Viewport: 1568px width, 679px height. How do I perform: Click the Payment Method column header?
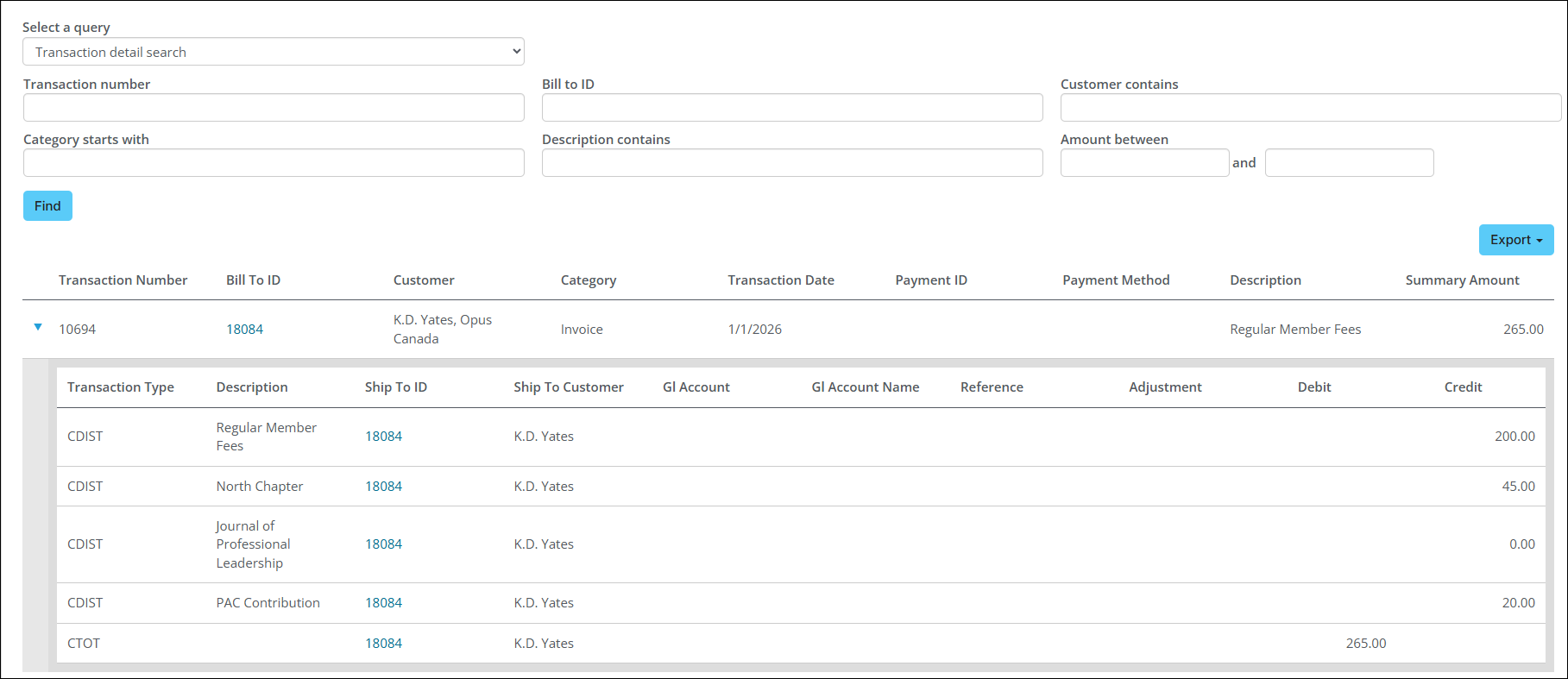(x=1116, y=280)
